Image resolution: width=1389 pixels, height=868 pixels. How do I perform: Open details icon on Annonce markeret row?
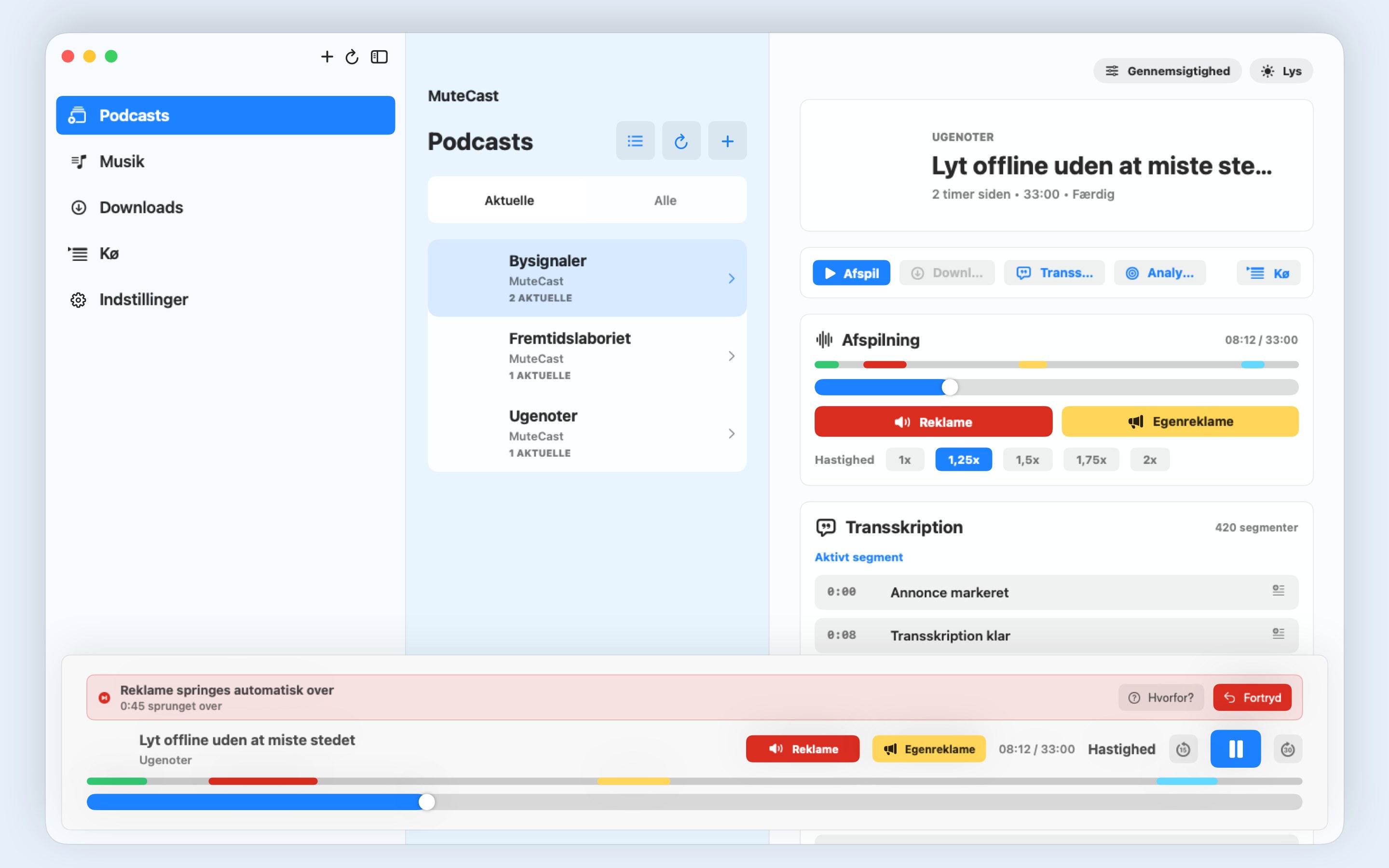[1278, 590]
